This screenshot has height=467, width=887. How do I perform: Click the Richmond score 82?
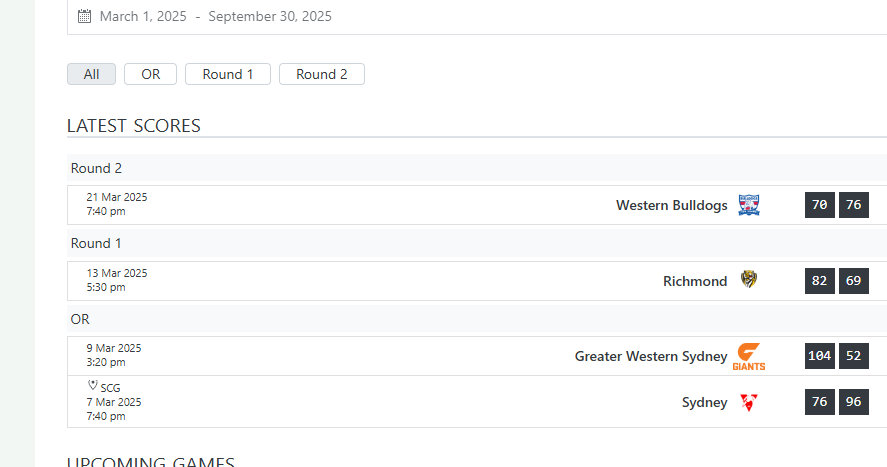[820, 281]
